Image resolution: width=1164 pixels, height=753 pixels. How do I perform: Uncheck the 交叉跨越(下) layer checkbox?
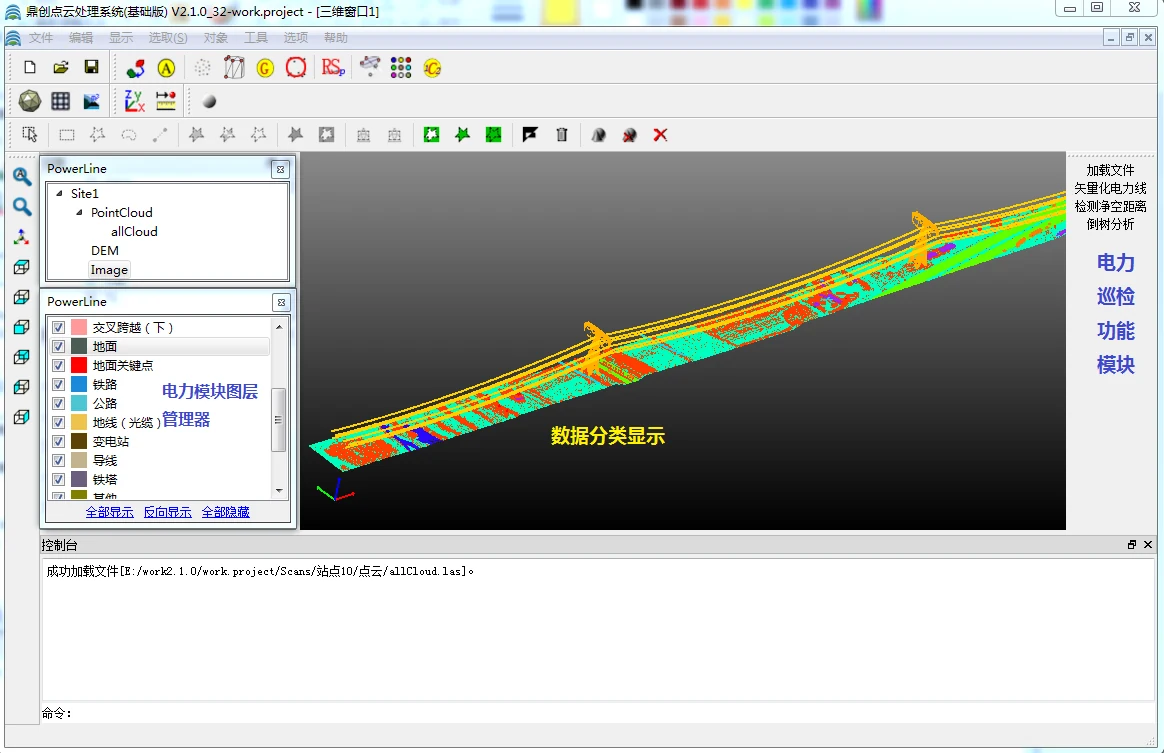coord(59,327)
